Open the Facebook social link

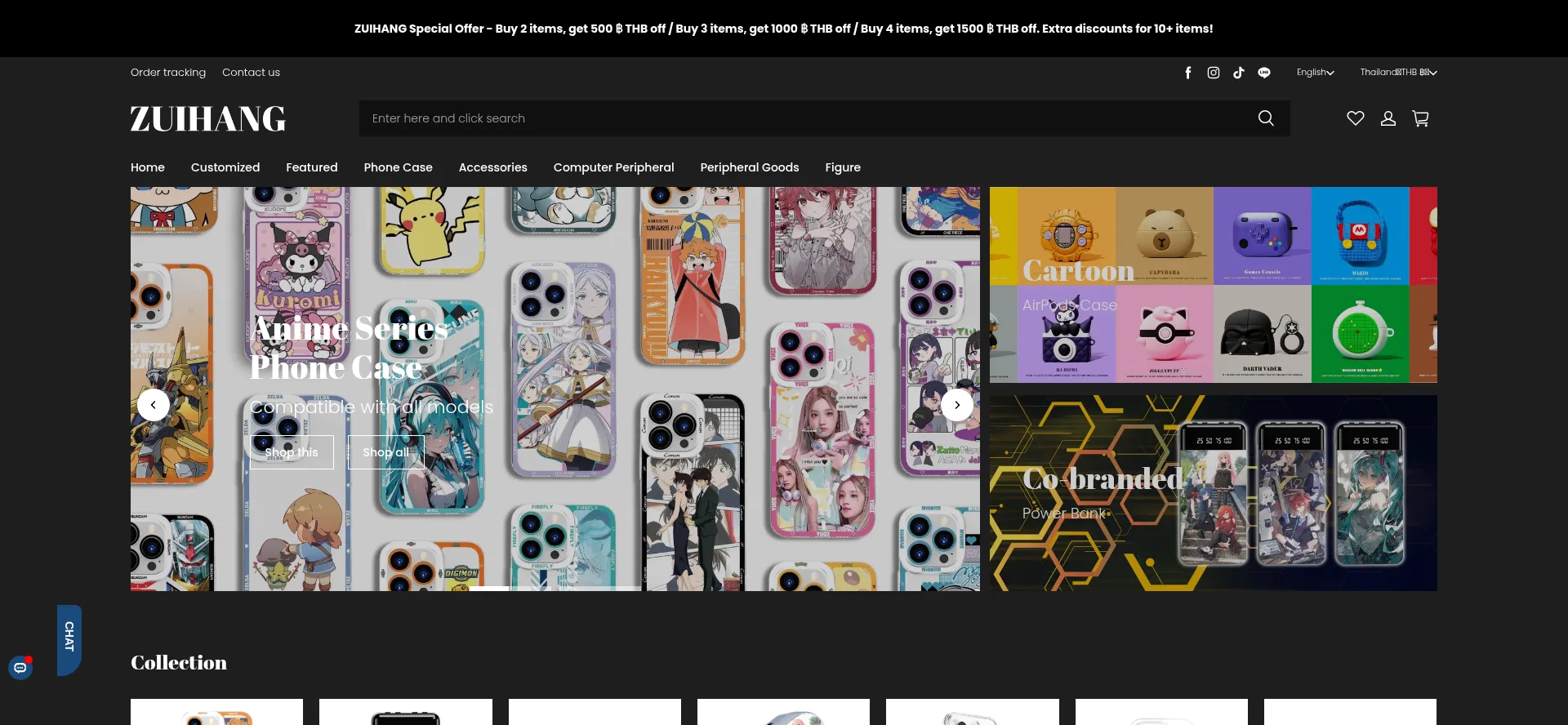pos(1188,73)
